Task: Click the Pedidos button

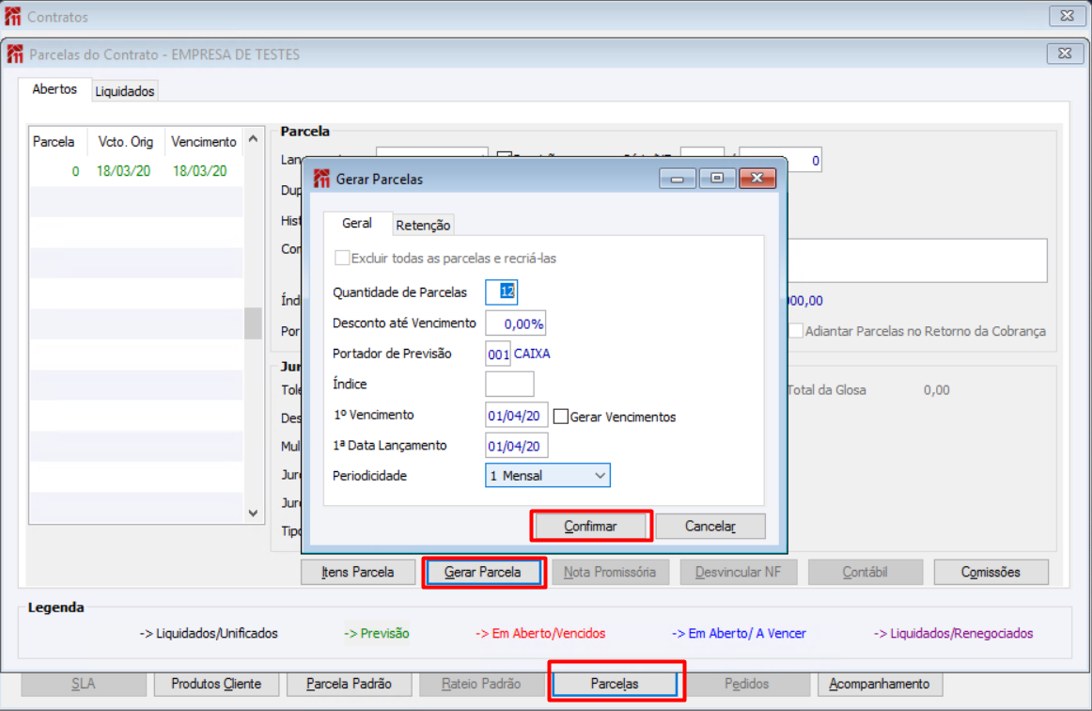Action: pos(747,684)
